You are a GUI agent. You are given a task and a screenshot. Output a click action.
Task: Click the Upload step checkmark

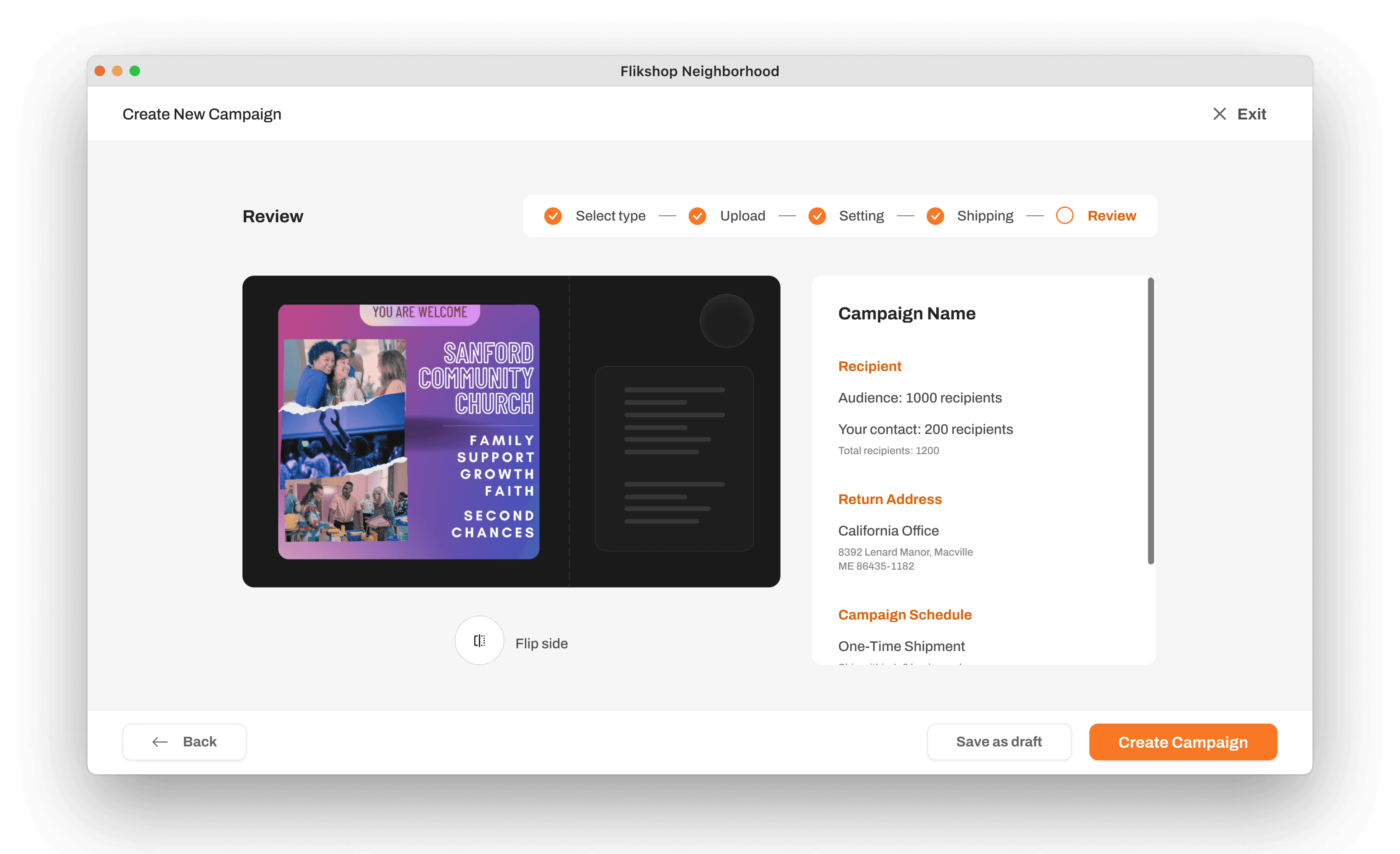point(697,216)
